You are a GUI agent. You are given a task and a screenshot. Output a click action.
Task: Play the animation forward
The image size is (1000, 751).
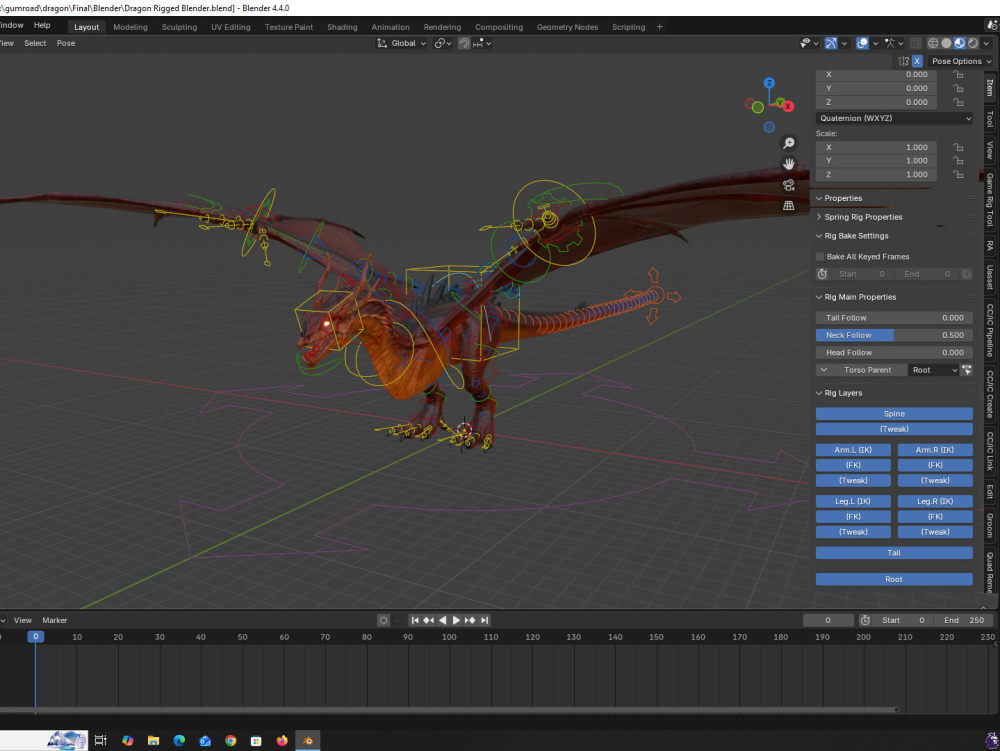pos(456,620)
